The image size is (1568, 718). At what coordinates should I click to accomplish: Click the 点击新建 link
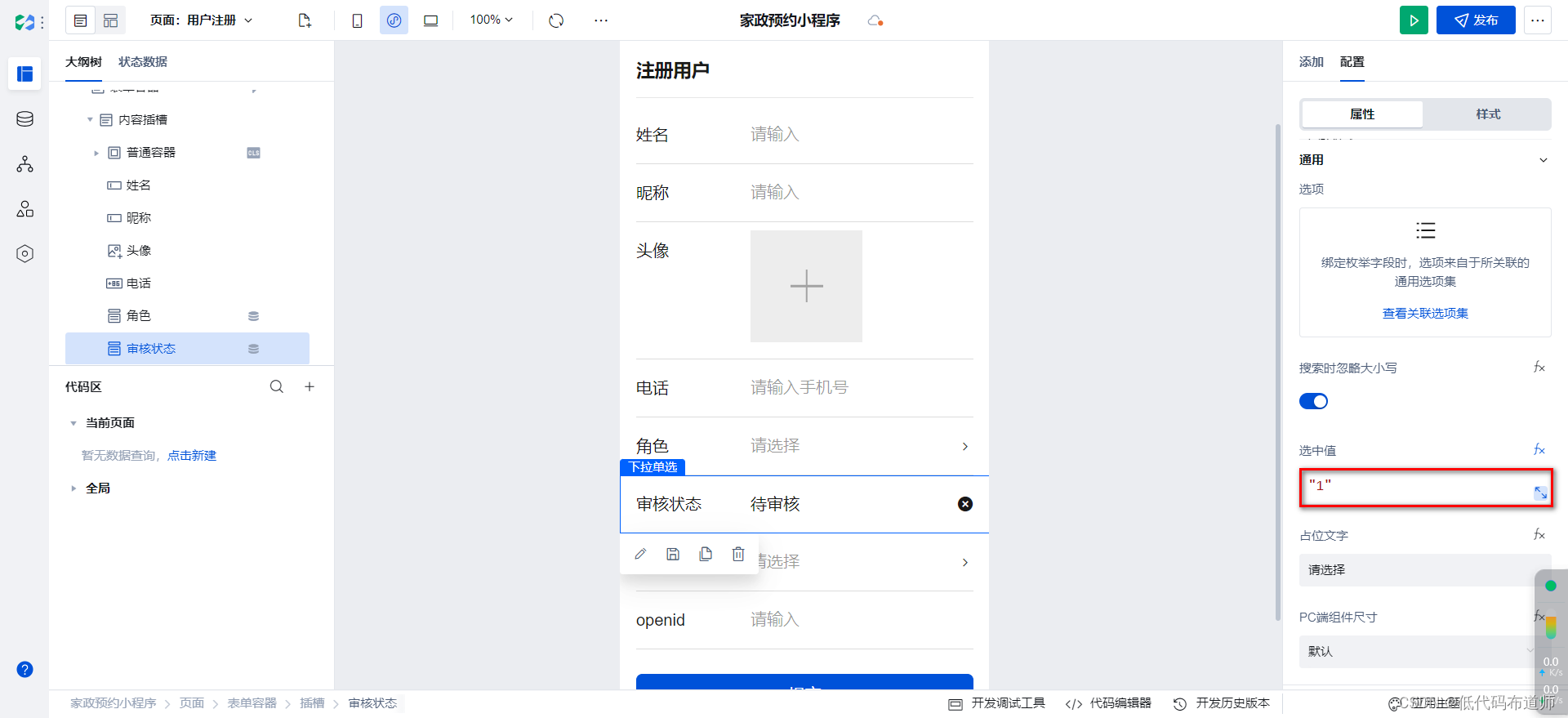(x=192, y=456)
